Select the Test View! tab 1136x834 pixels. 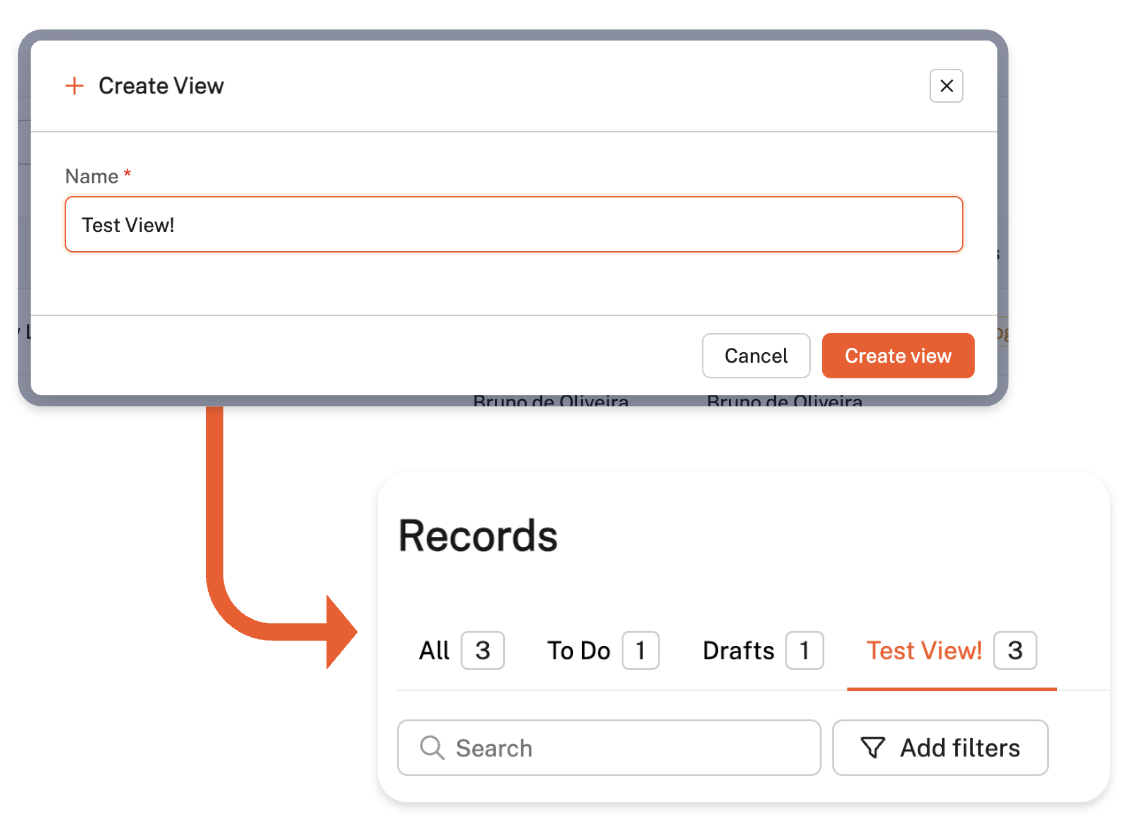(924, 651)
